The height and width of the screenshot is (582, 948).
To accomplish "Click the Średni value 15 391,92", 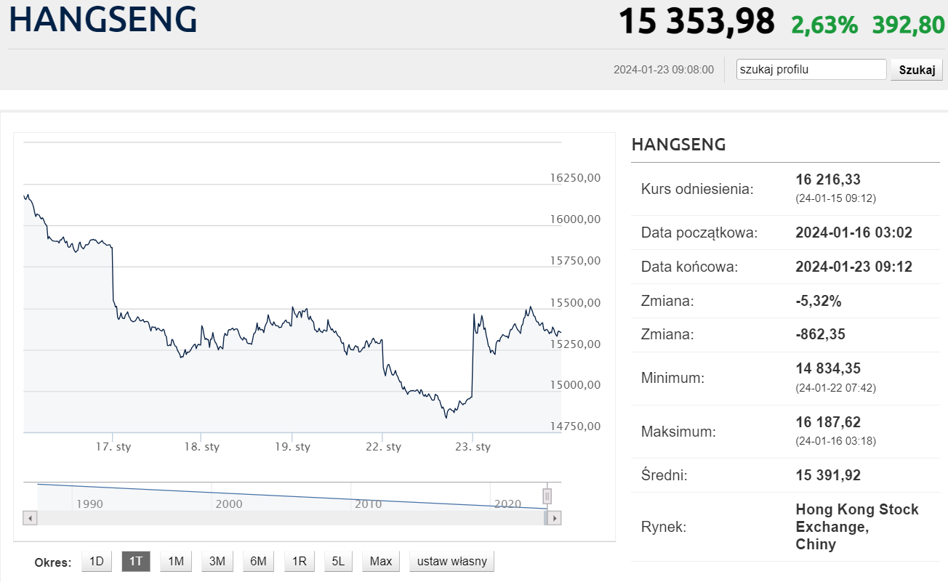I will pyautogui.click(x=828, y=475).
